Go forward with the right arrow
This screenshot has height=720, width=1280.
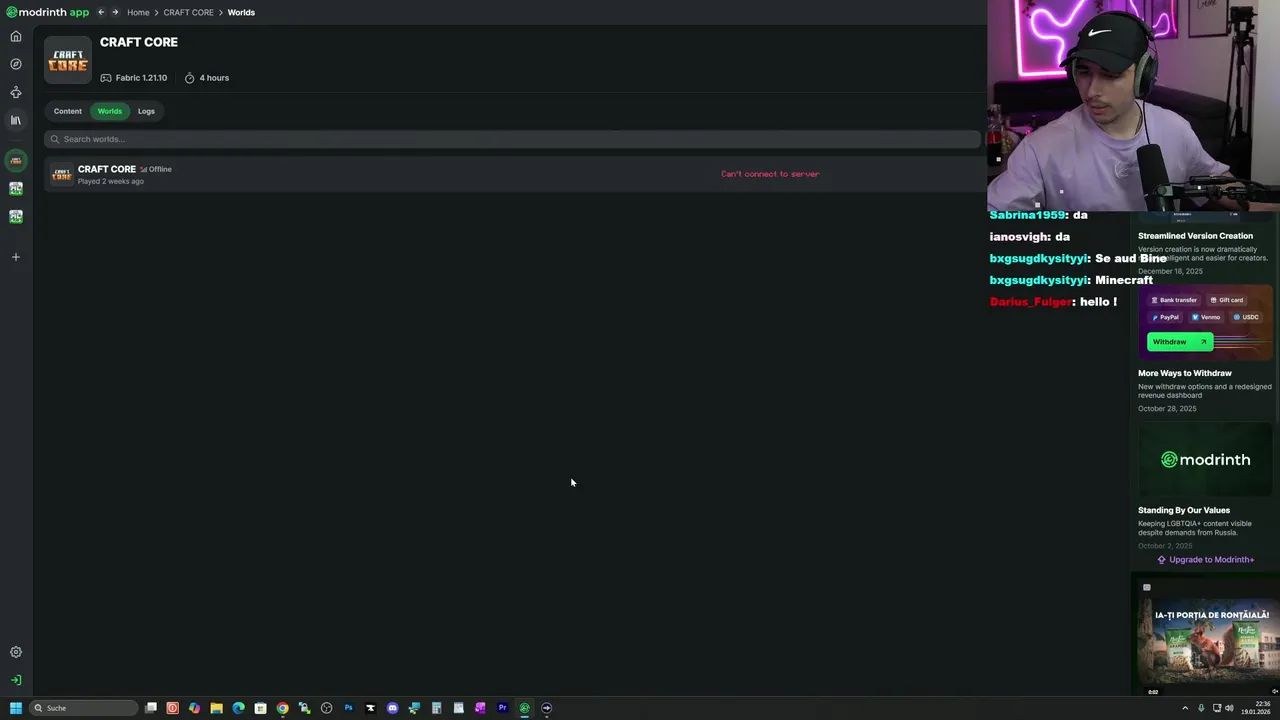[x=115, y=12]
